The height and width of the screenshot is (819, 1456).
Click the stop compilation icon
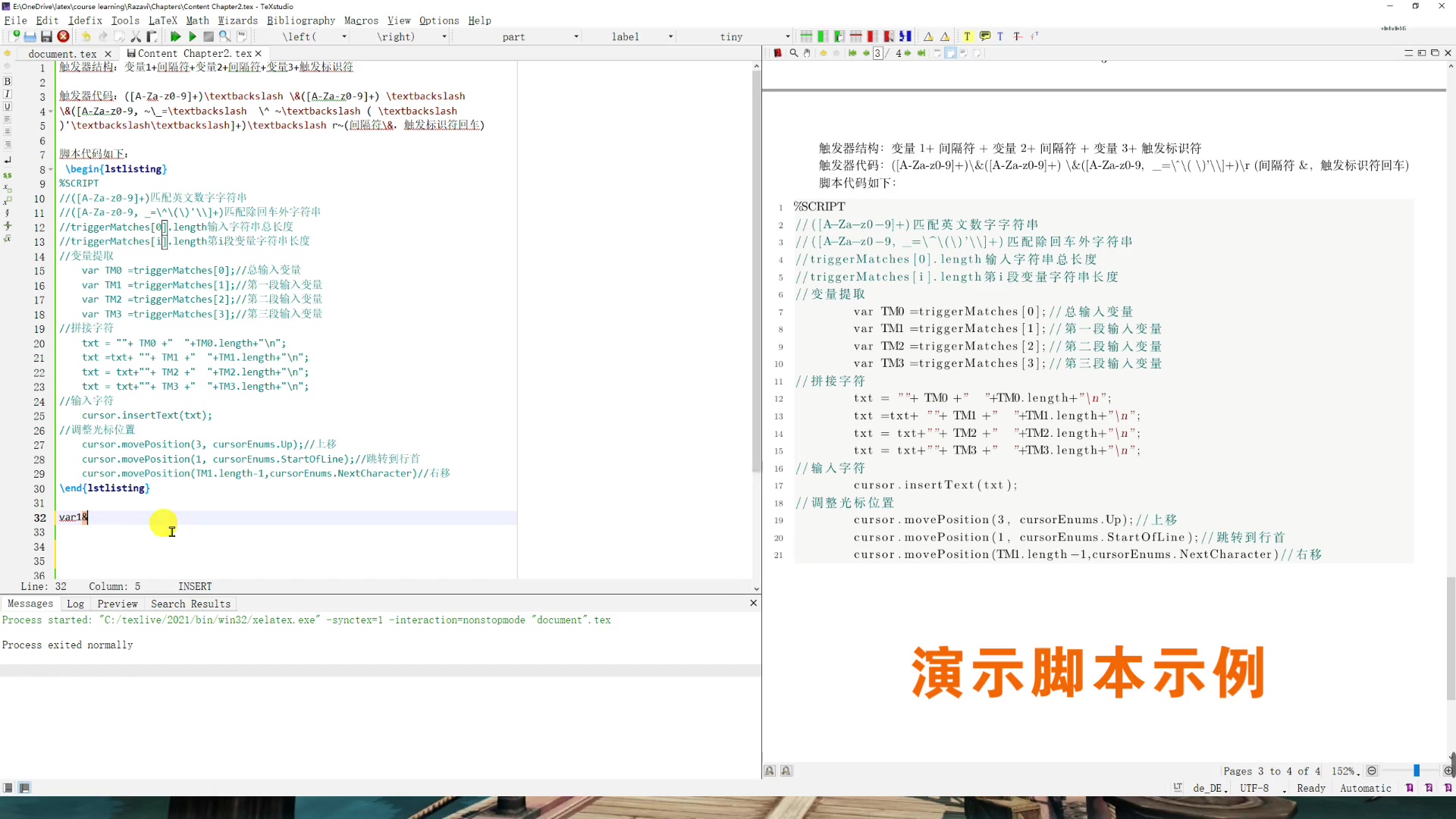point(208,37)
